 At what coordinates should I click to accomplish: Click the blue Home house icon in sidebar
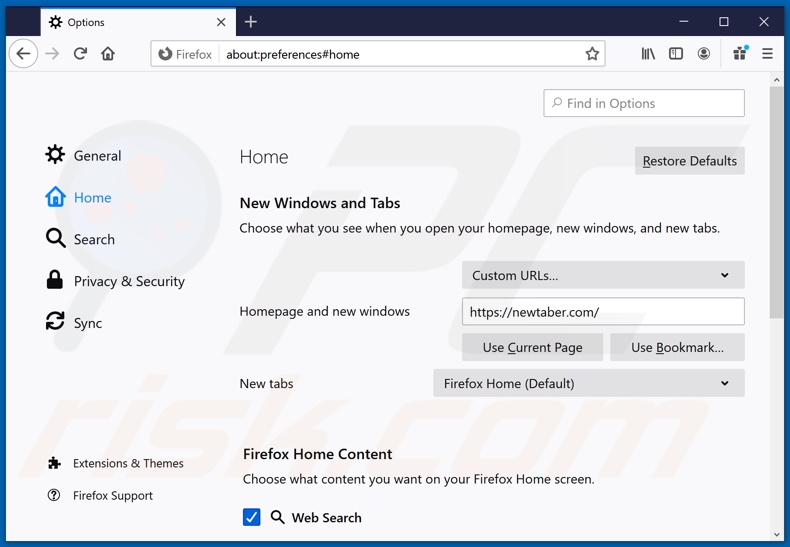click(55, 196)
